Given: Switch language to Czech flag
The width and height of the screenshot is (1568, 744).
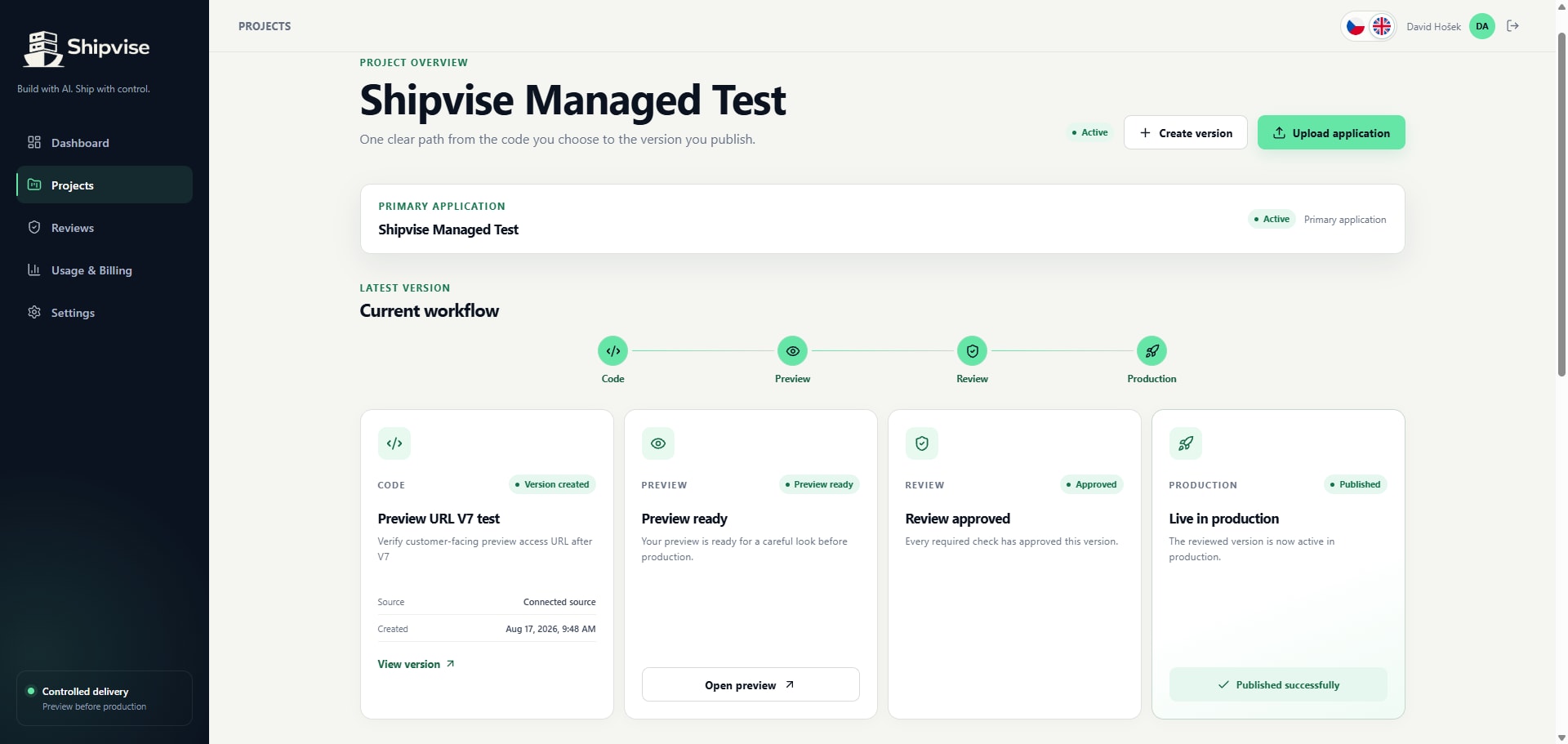Looking at the screenshot, I should [1356, 26].
